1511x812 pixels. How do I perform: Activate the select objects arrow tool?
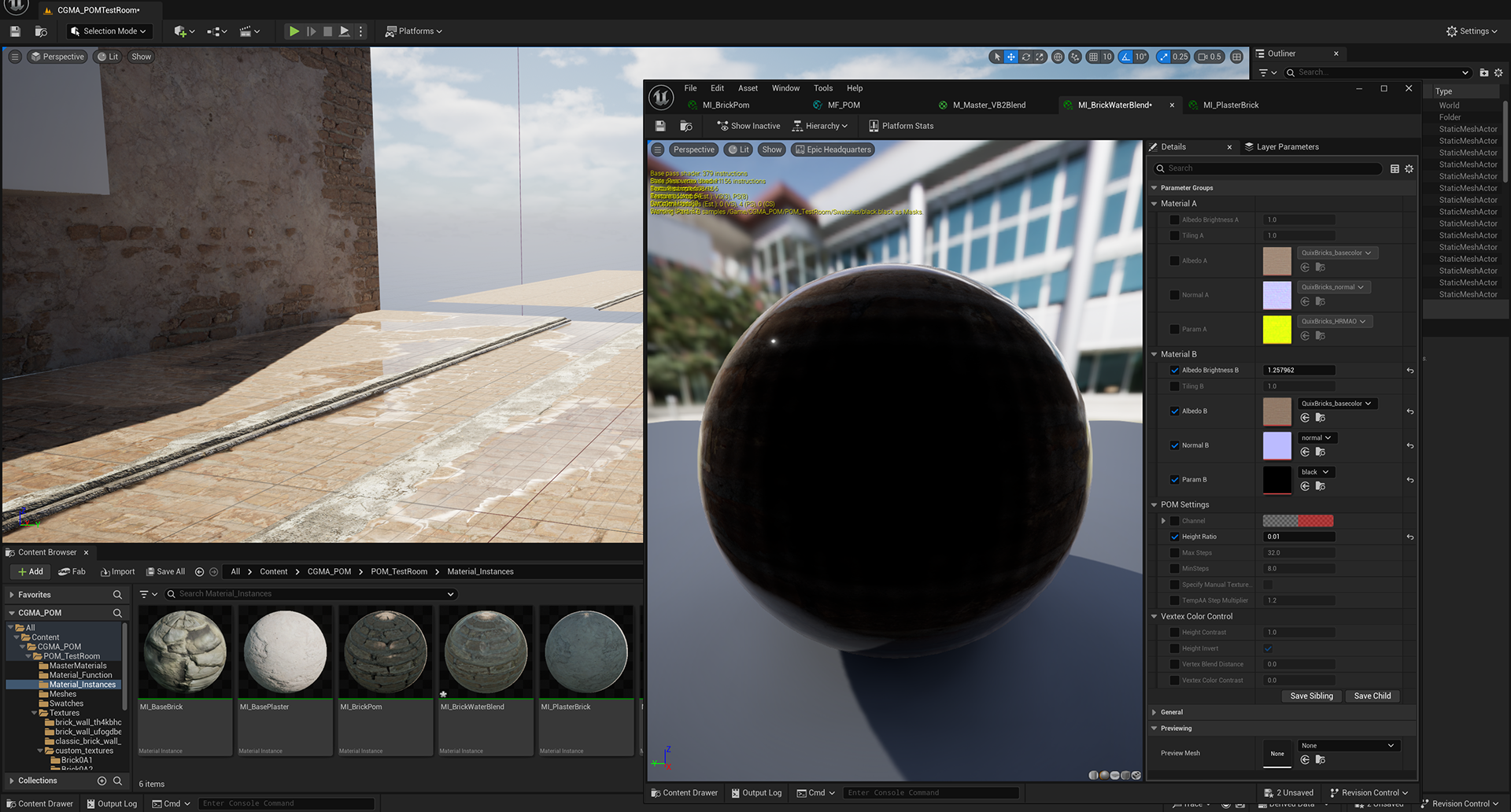click(997, 57)
